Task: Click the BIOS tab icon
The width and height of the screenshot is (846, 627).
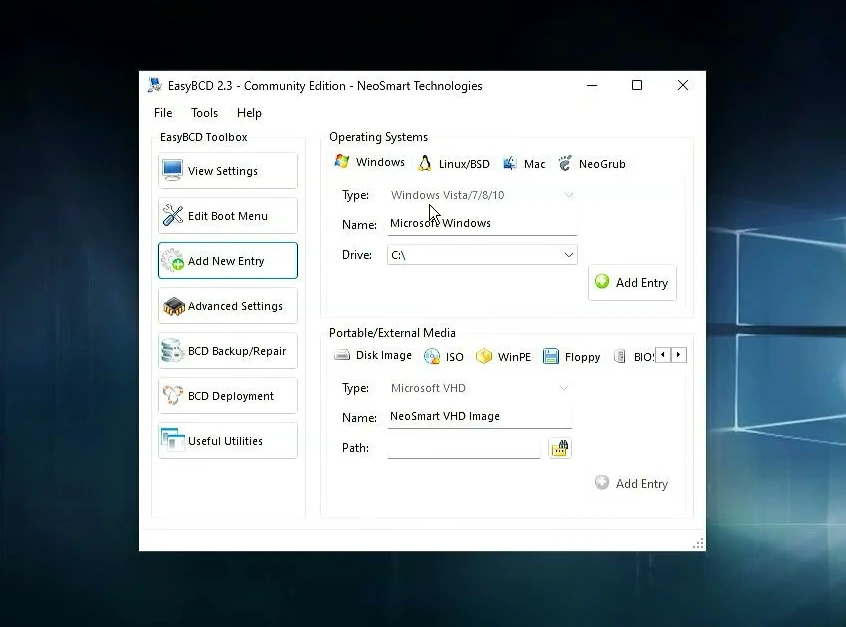Action: tap(620, 356)
